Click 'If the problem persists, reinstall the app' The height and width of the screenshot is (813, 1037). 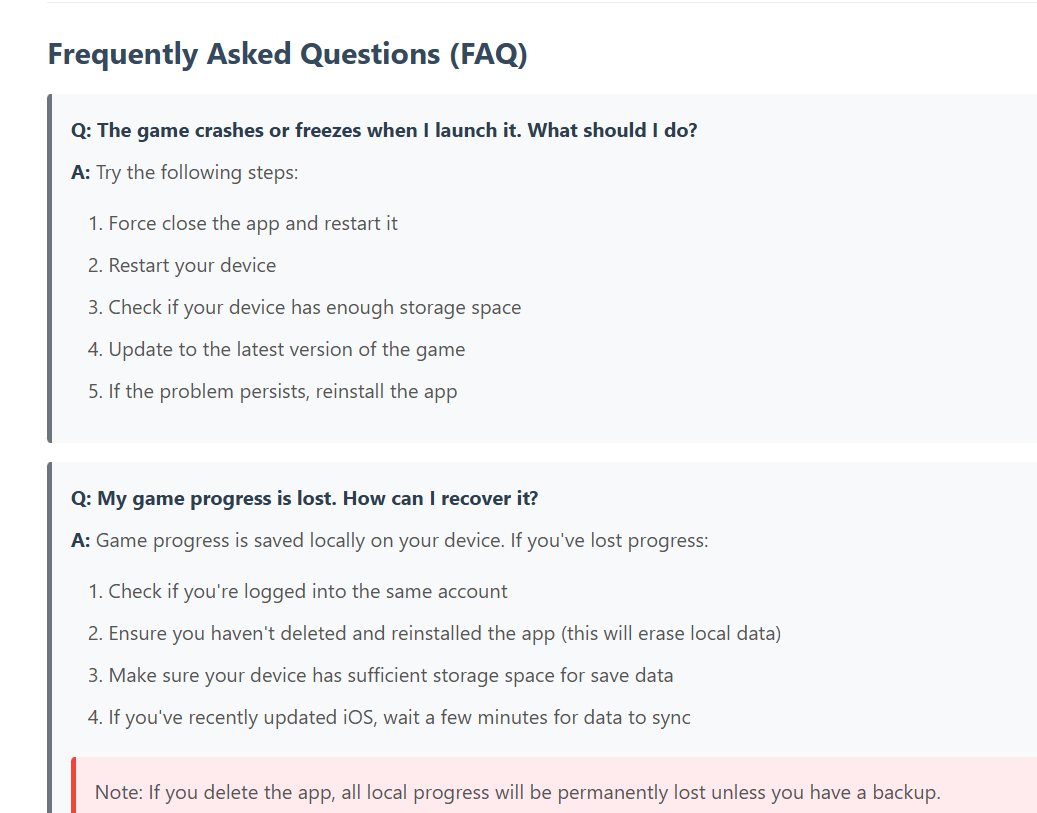pos(282,392)
